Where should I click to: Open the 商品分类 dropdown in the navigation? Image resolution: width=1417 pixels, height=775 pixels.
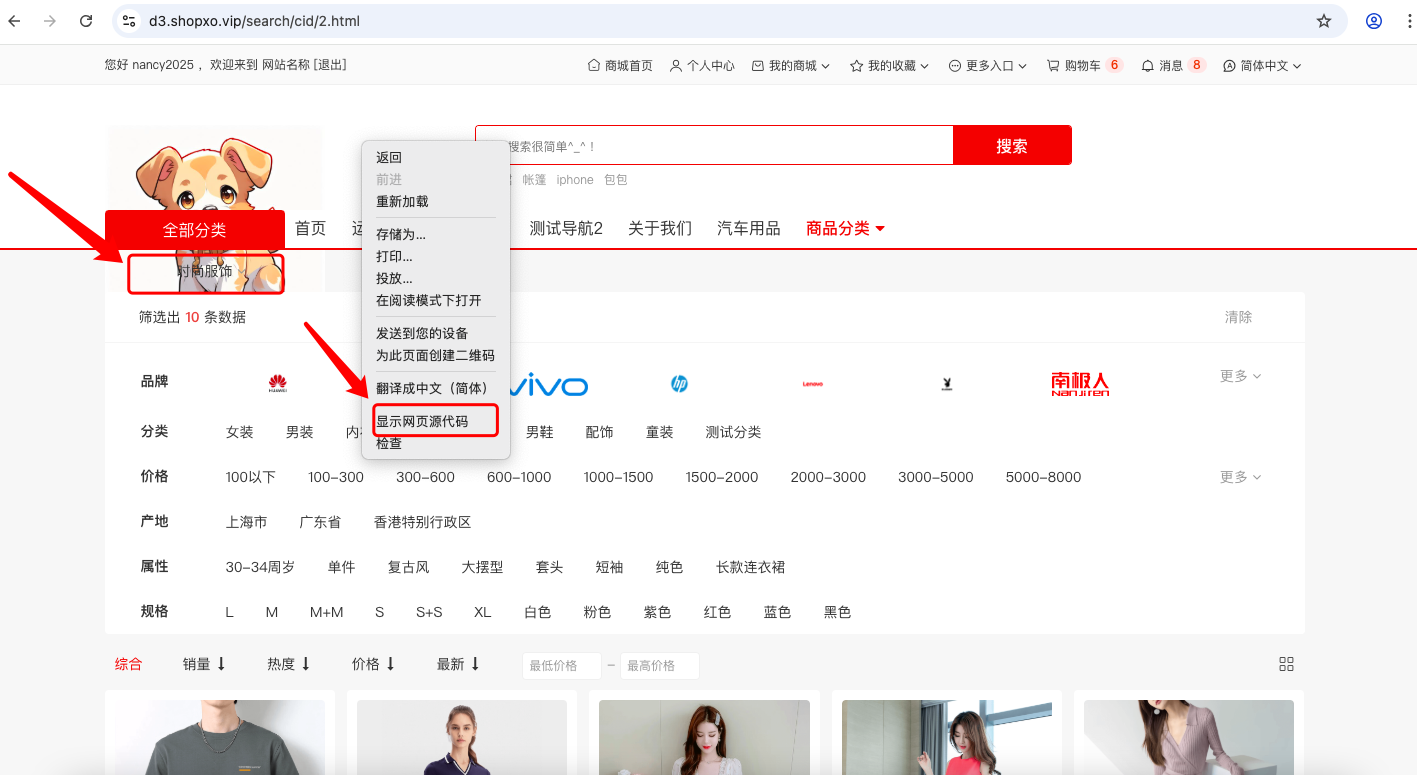(x=846, y=228)
